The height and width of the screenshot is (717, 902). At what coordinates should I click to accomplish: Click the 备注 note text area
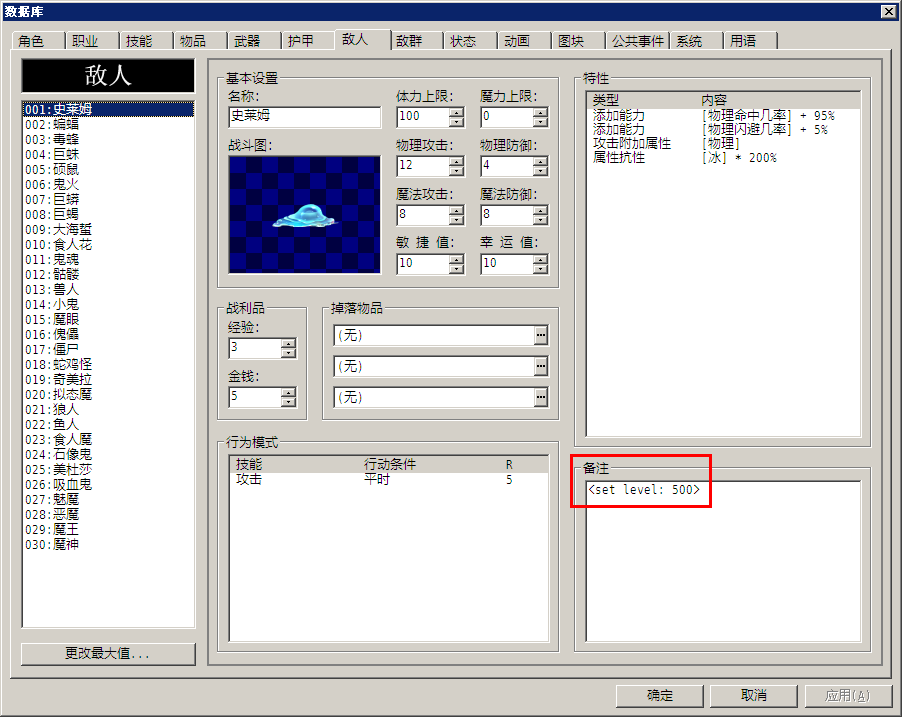click(723, 561)
